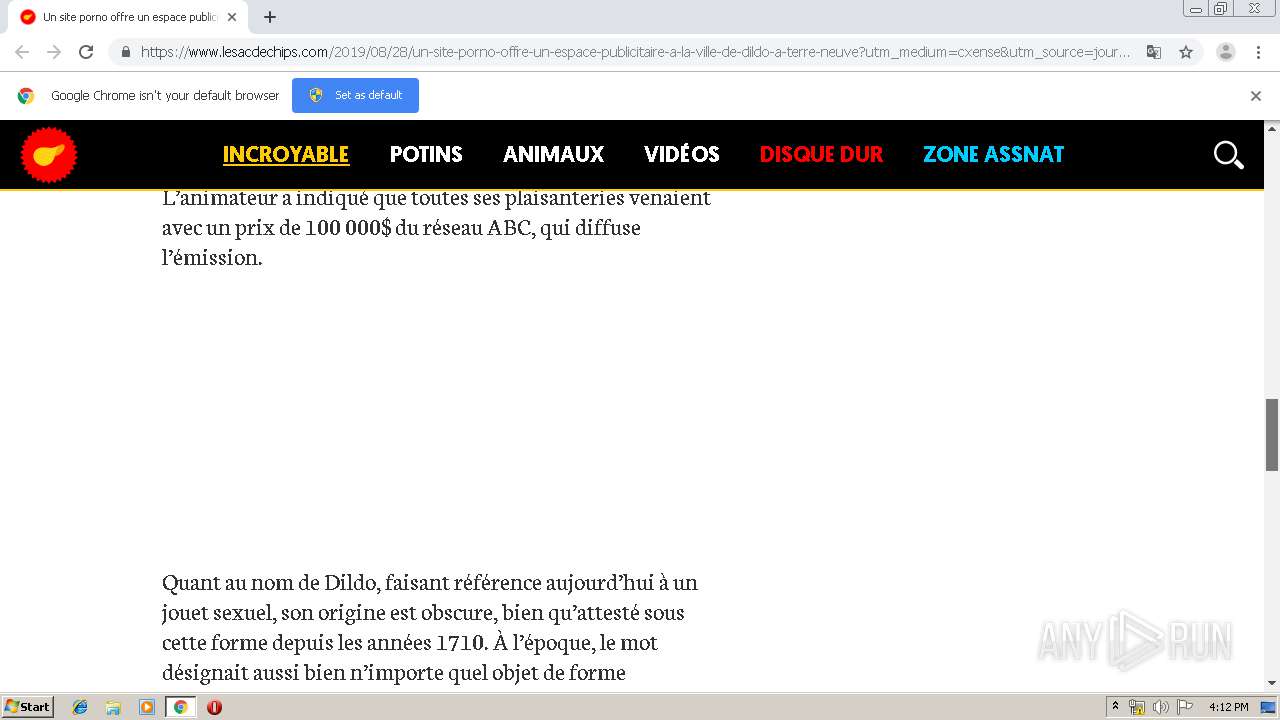1280x720 pixels.
Task: Click the Sac de Chips site logo
Action: point(49,155)
